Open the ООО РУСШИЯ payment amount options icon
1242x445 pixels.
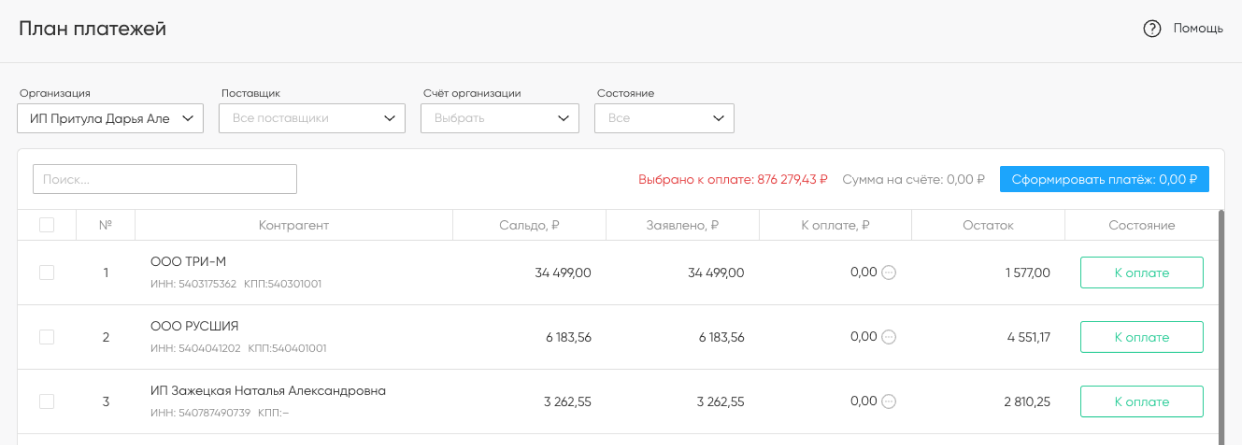889,337
